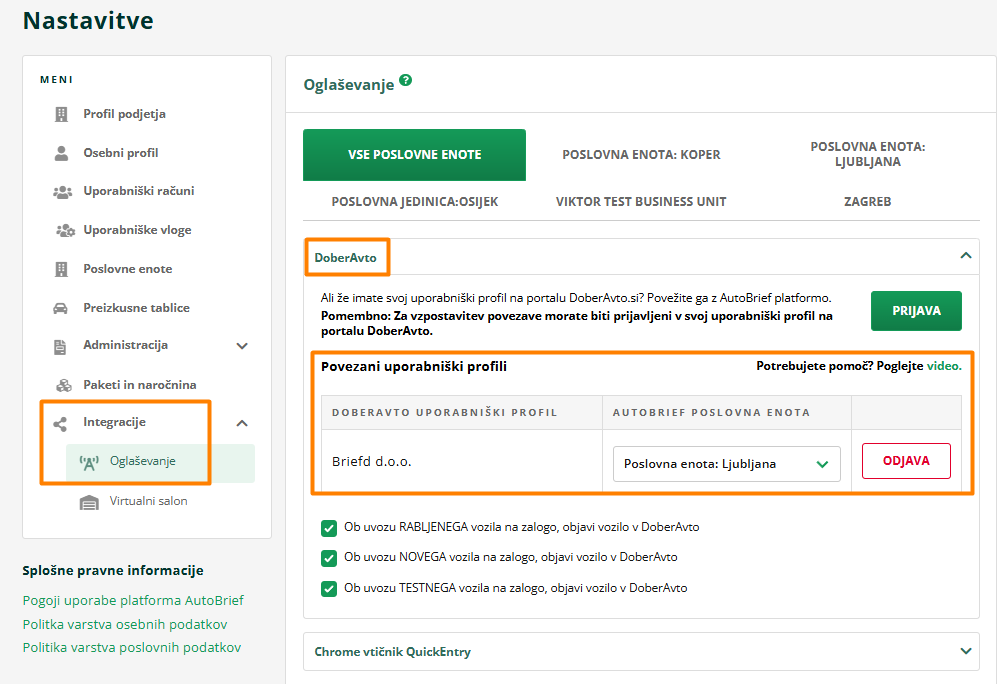Switch to POSLOVNA JEDINICA:OSIJEK tab

coord(415,202)
